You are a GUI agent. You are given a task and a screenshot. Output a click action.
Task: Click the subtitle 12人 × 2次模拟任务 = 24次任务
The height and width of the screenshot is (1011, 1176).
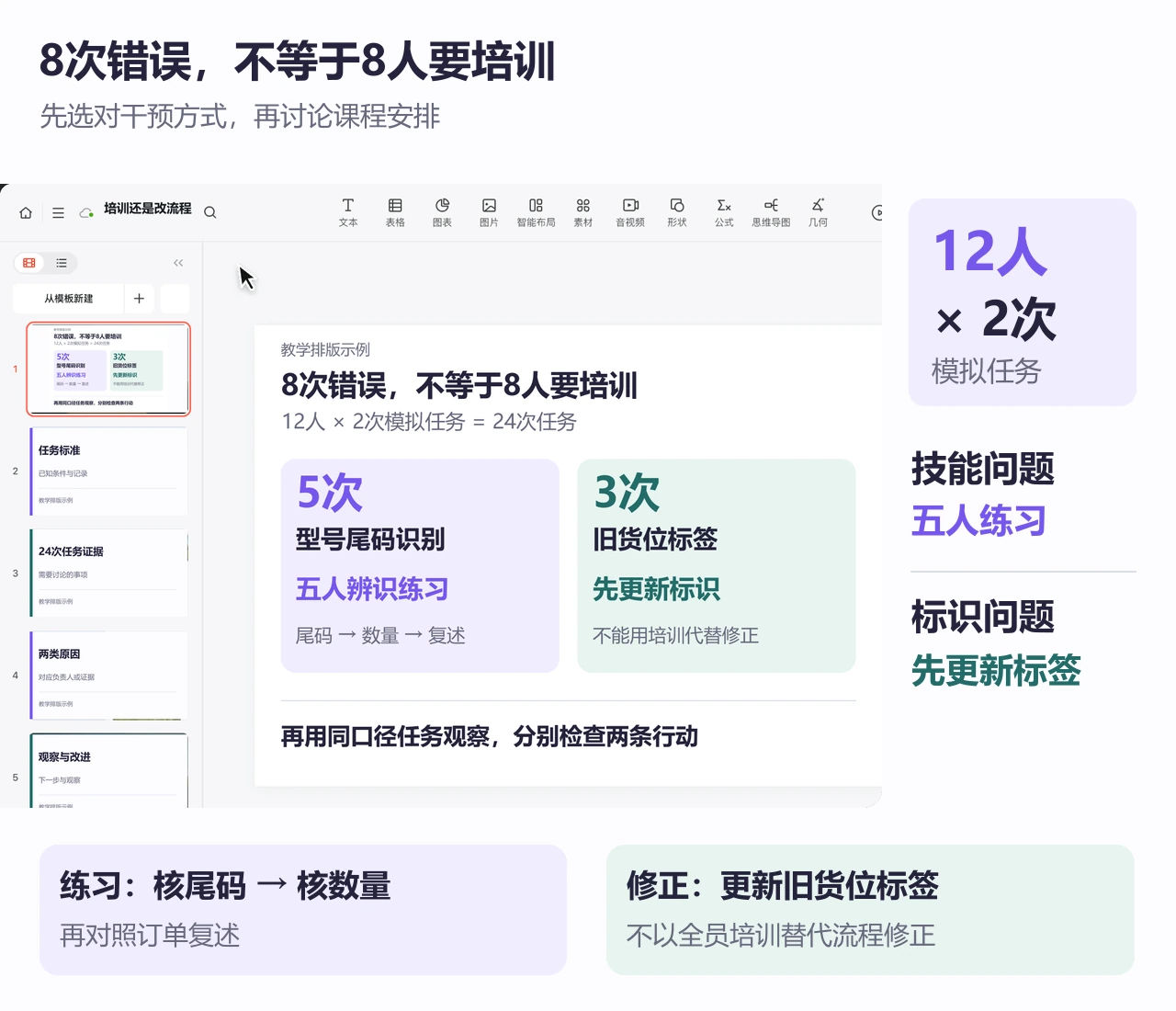tap(428, 422)
